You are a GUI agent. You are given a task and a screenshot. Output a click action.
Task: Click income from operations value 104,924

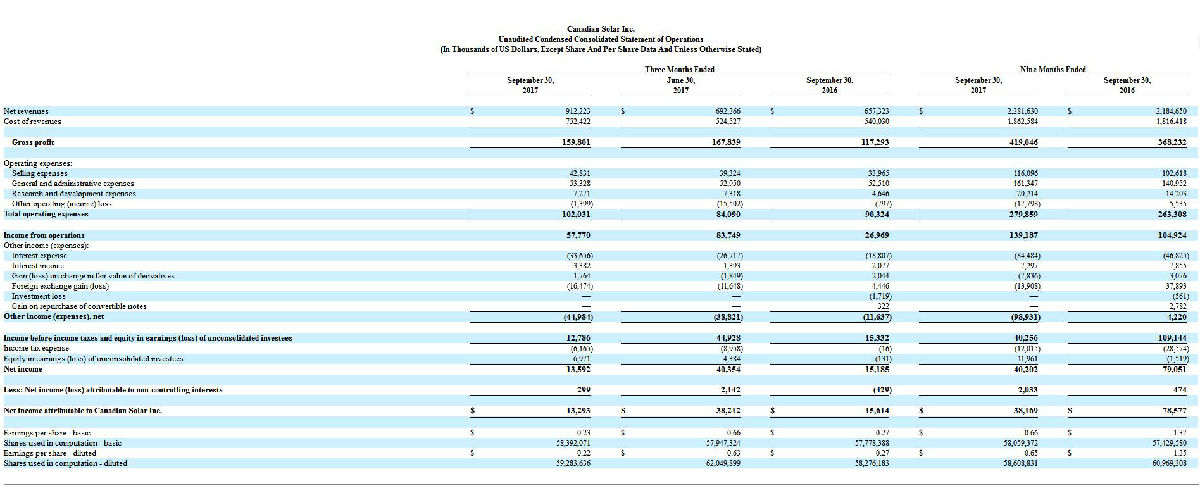click(1172, 234)
